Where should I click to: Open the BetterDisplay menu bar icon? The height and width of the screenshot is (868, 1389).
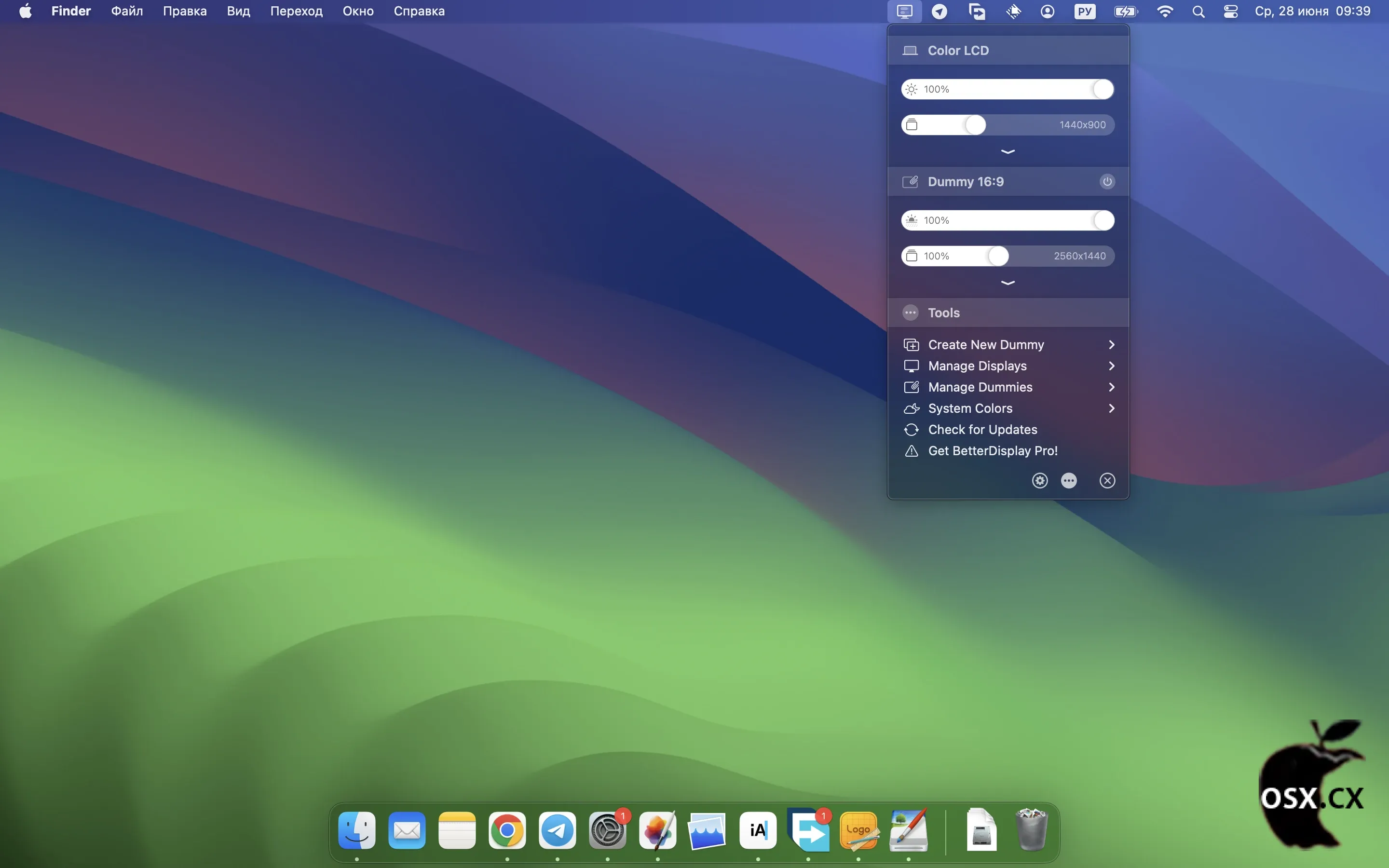[905, 12]
